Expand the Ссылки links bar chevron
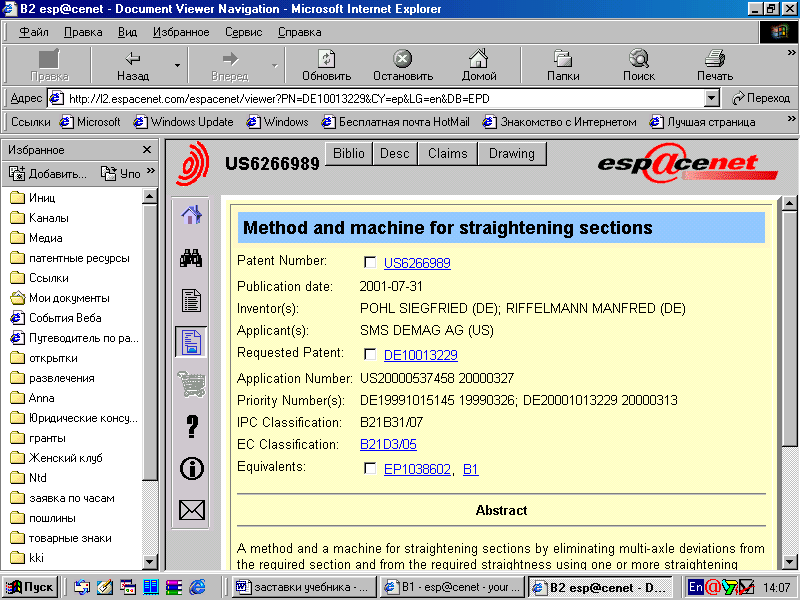 coord(791,118)
